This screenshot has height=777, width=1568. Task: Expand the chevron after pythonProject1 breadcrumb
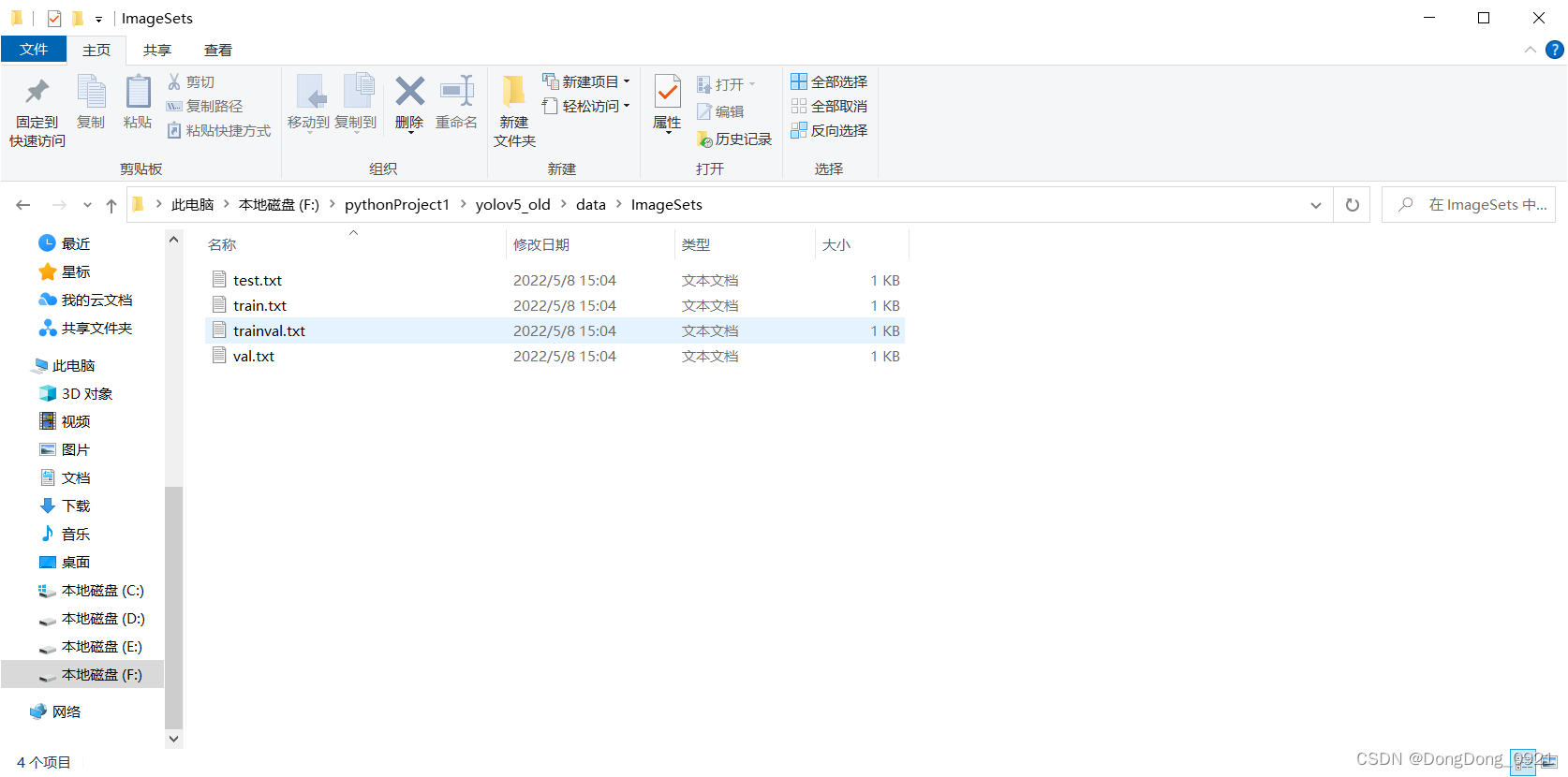point(463,204)
